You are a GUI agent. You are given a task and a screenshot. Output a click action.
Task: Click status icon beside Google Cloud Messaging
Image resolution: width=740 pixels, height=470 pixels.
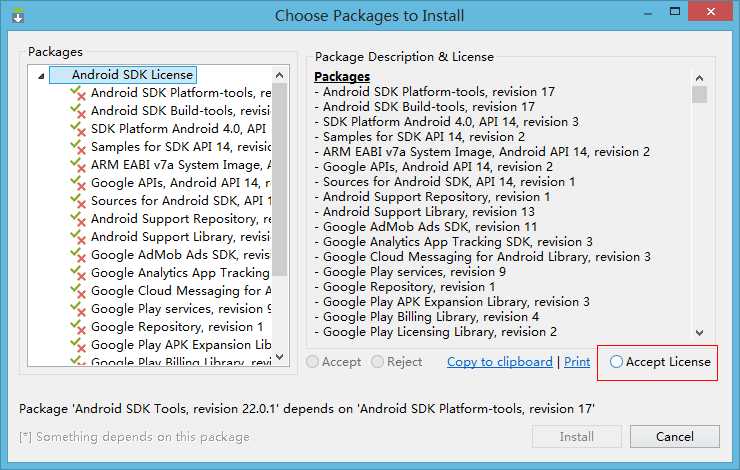[x=78, y=291]
